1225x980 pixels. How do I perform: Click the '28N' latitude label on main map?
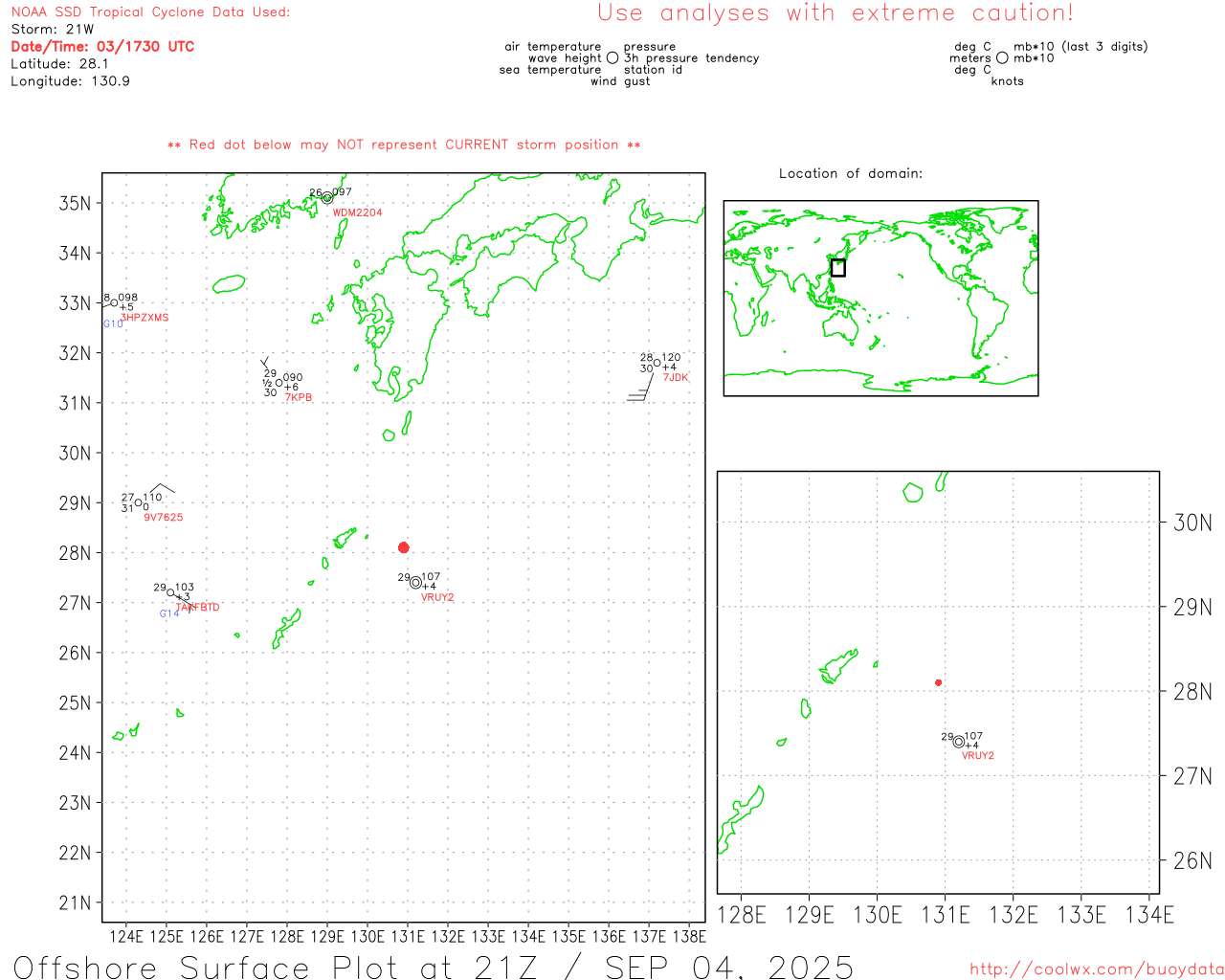click(x=75, y=553)
